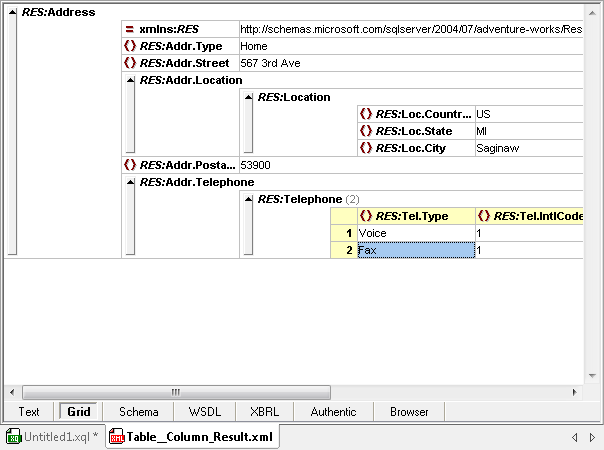Viewport: 604px width, 450px height.
Task: Click the RES:Loc.City element name
Action: (411, 148)
